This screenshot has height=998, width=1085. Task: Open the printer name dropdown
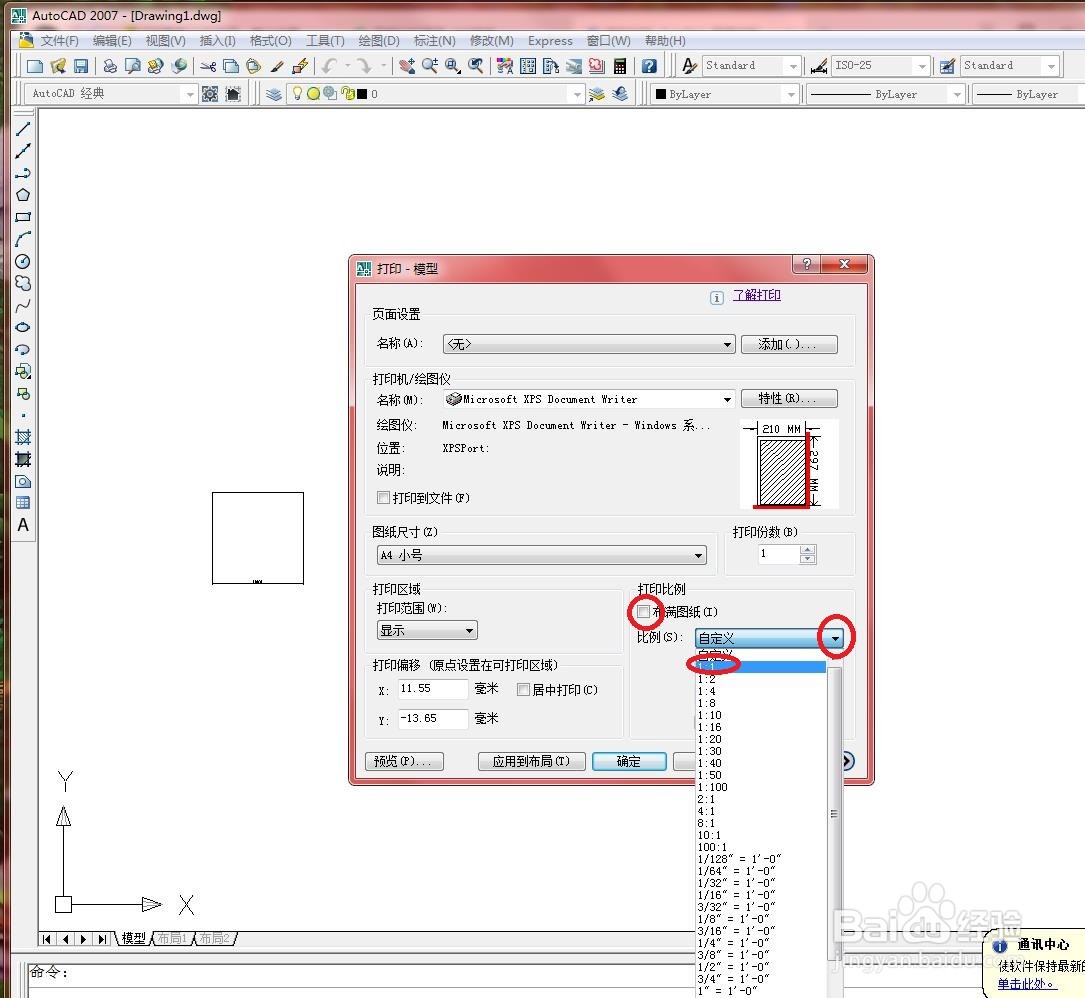tap(589, 399)
